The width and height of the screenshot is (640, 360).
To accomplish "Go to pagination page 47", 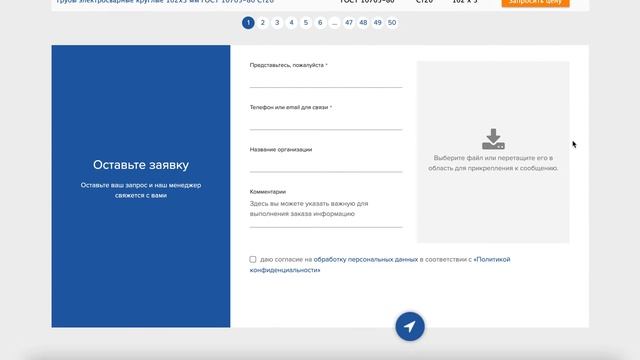I will (349, 23).
